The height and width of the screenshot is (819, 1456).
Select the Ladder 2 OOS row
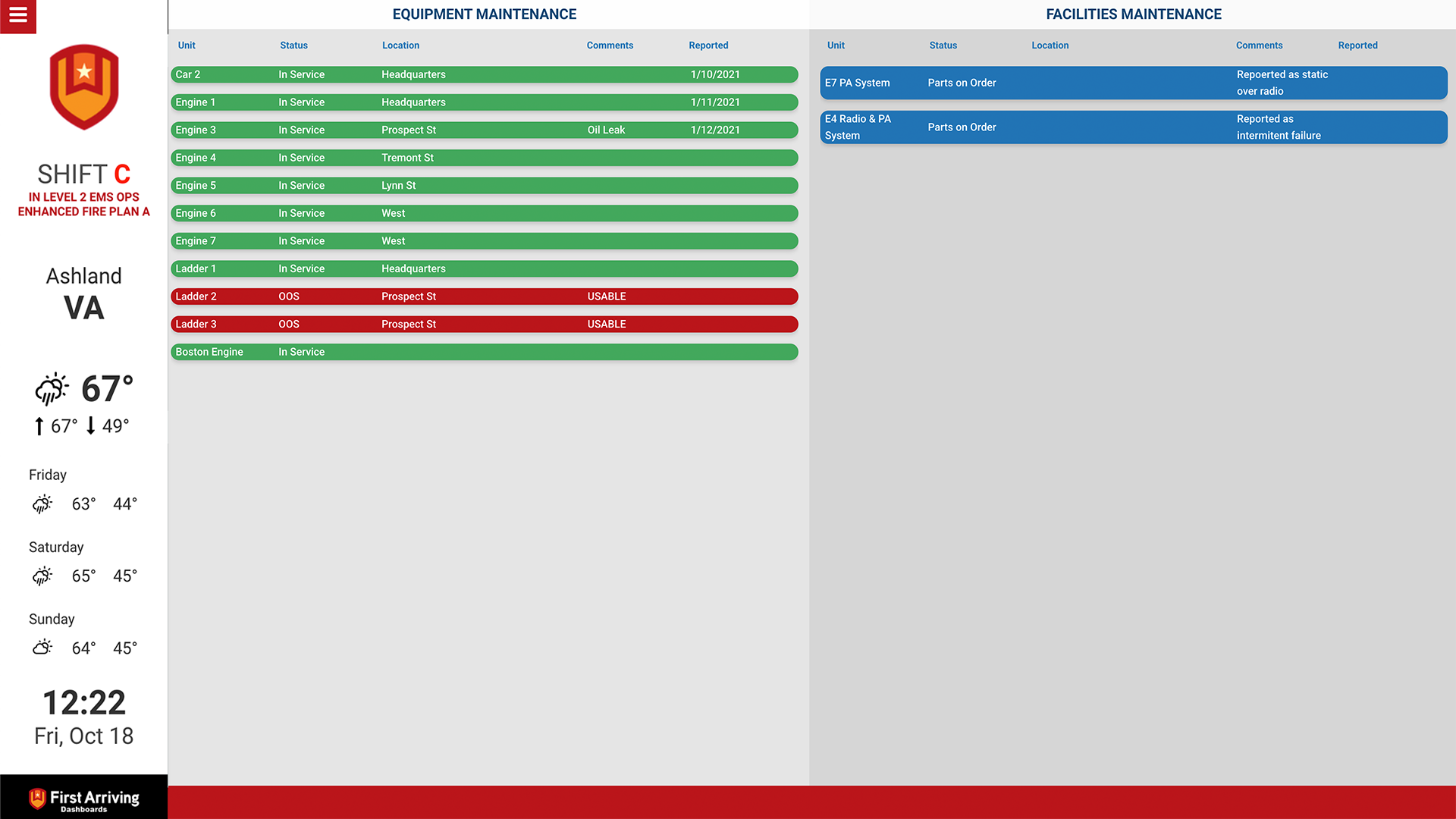484,297
